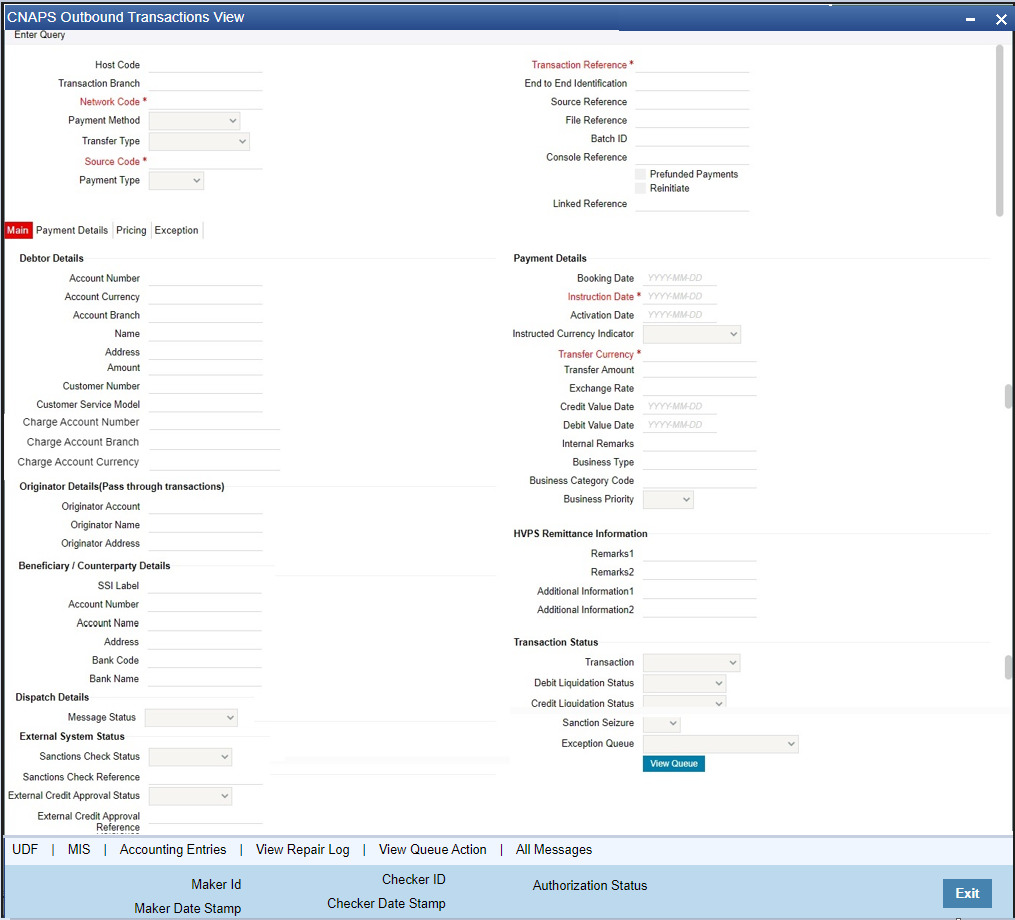The height and width of the screenshot is (920, 1015).
Task: Click the Originator Name field
Action: 205,525
